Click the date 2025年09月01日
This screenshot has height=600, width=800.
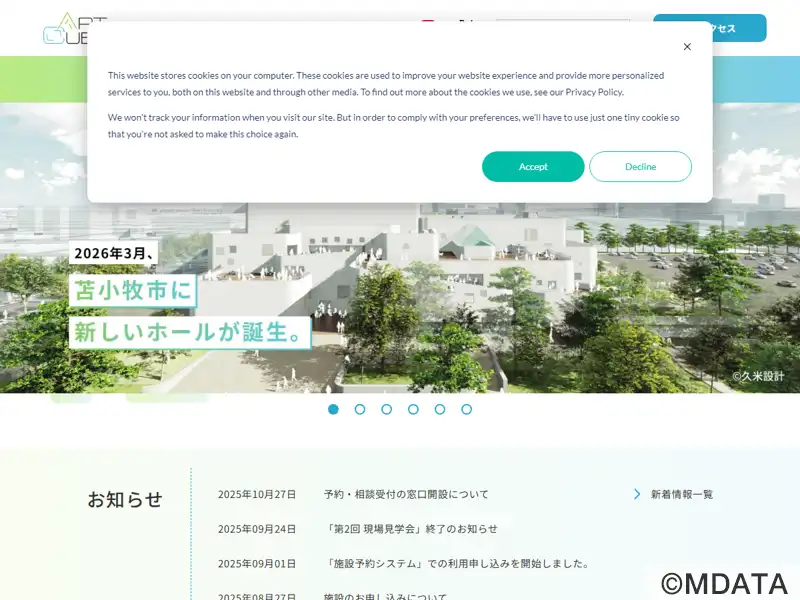(257, 564)
